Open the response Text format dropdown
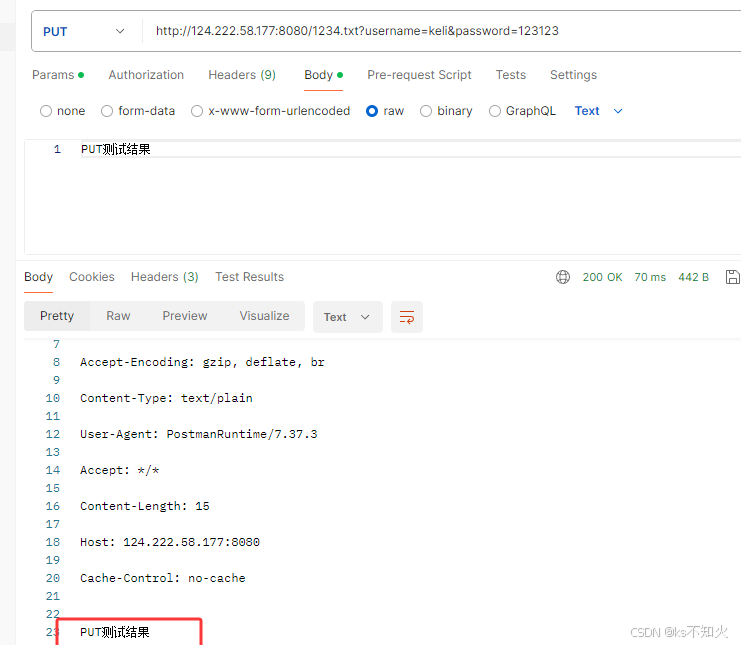 click(347, 317)
